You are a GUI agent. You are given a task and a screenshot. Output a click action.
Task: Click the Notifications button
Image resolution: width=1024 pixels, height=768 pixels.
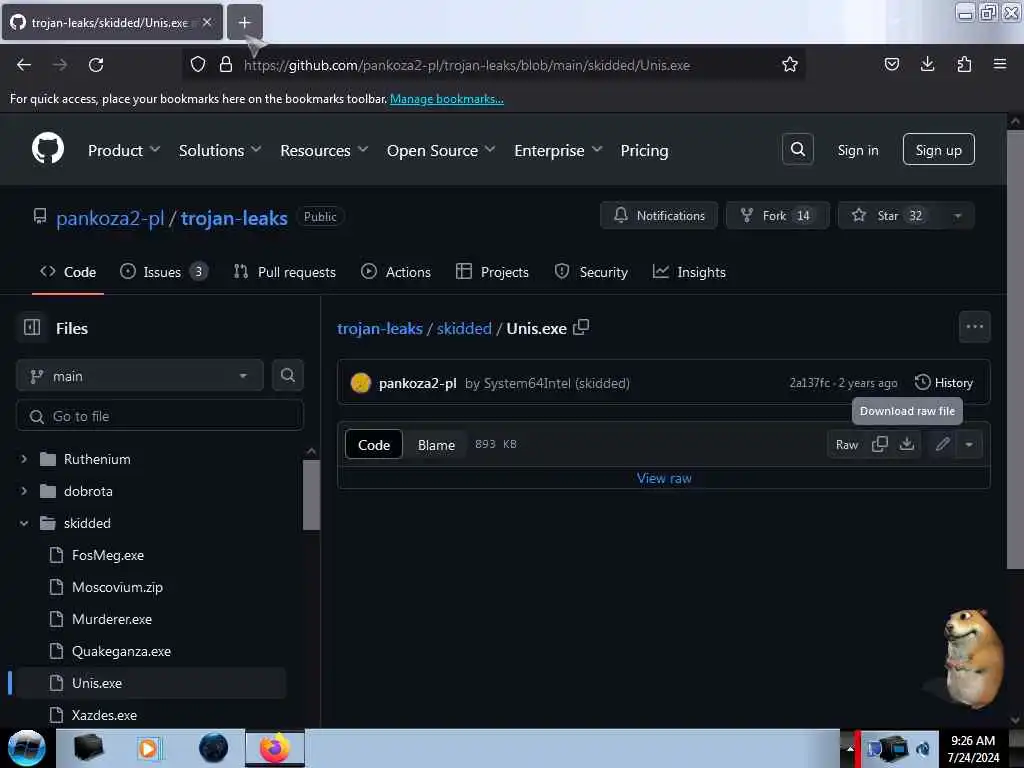point(659,216)
